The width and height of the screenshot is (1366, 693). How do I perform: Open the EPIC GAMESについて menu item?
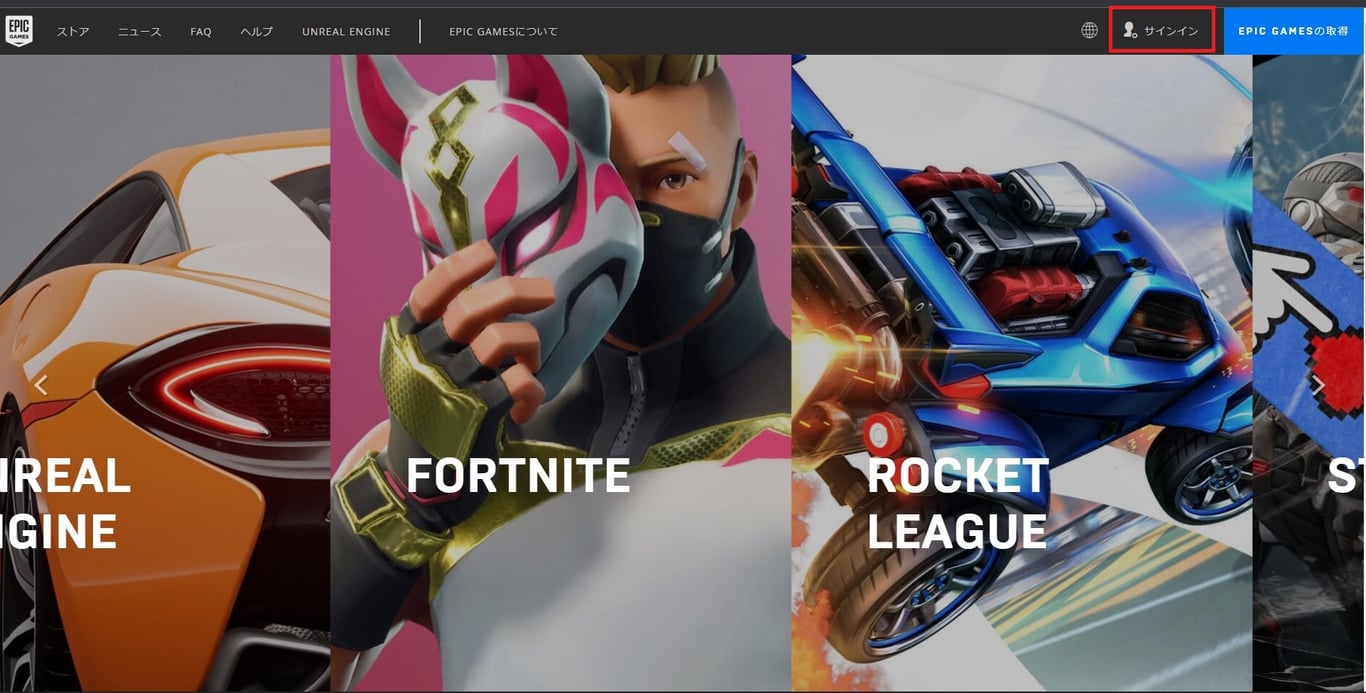tap(504, 31)
